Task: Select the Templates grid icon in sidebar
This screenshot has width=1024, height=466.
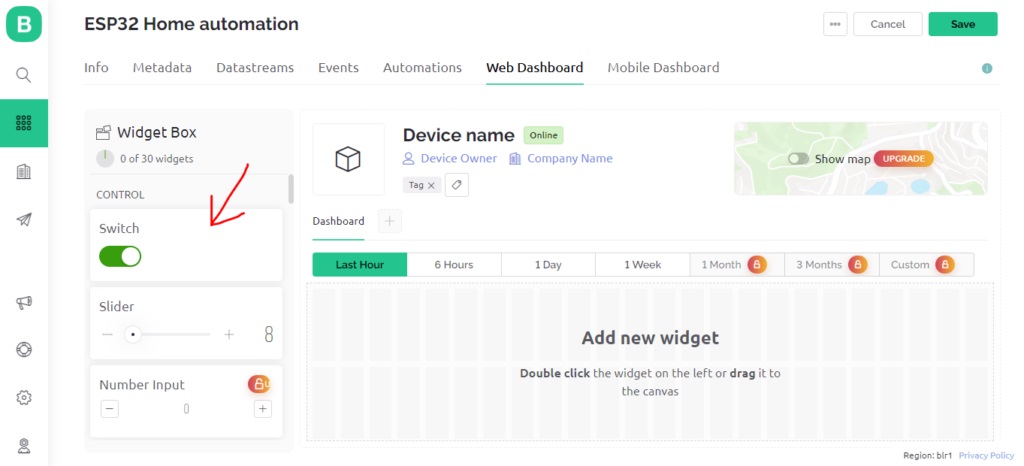Action: tap(24, 123)
